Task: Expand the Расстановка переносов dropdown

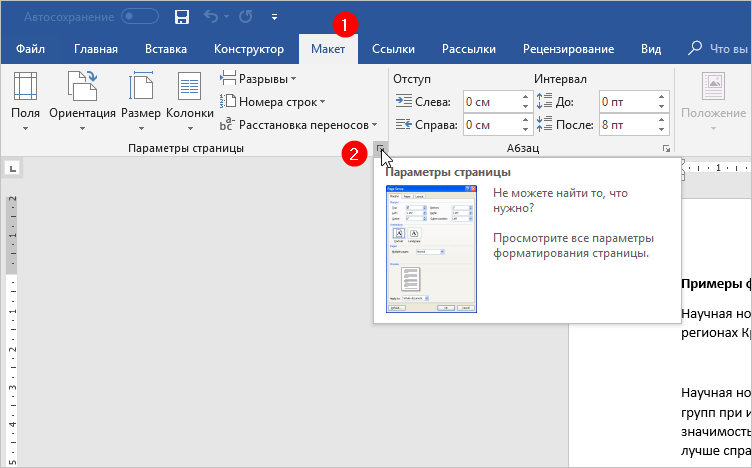Action: [x=300, y=125]
